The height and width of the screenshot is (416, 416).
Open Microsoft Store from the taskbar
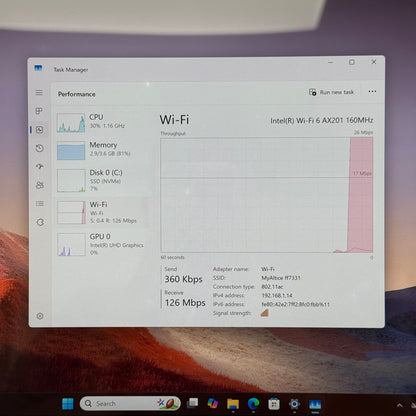pyautogui.click(x=274, y=404)
